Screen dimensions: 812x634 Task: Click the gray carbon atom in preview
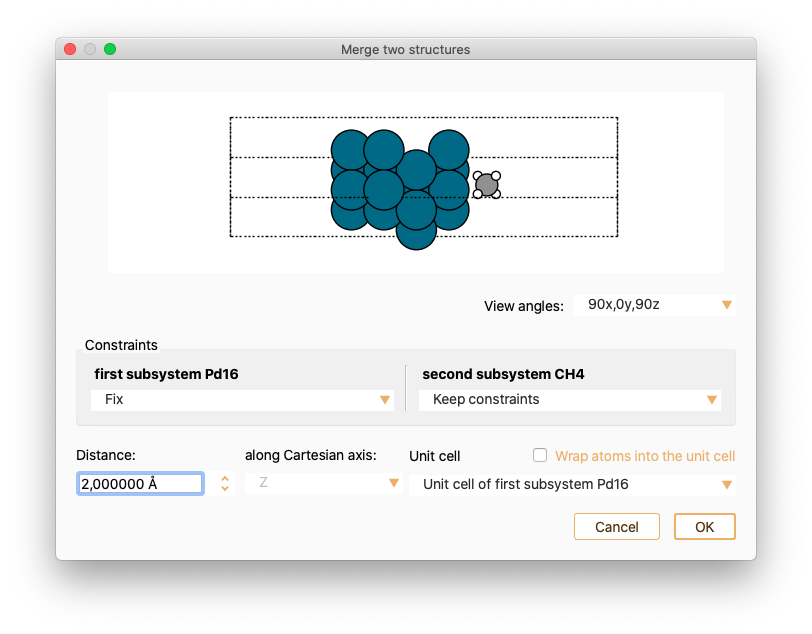(486, 185)
